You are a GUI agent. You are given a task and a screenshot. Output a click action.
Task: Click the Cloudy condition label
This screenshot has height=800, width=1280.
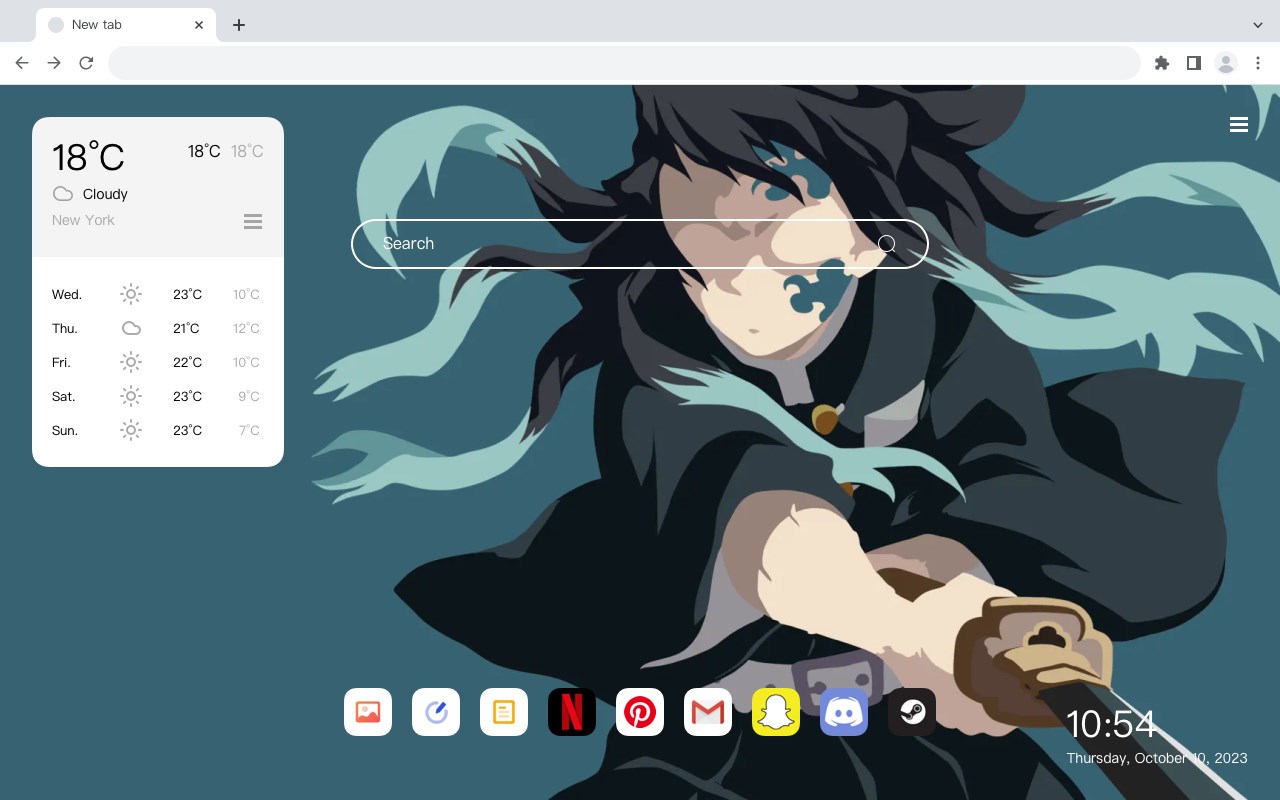[x=105, y=194]
